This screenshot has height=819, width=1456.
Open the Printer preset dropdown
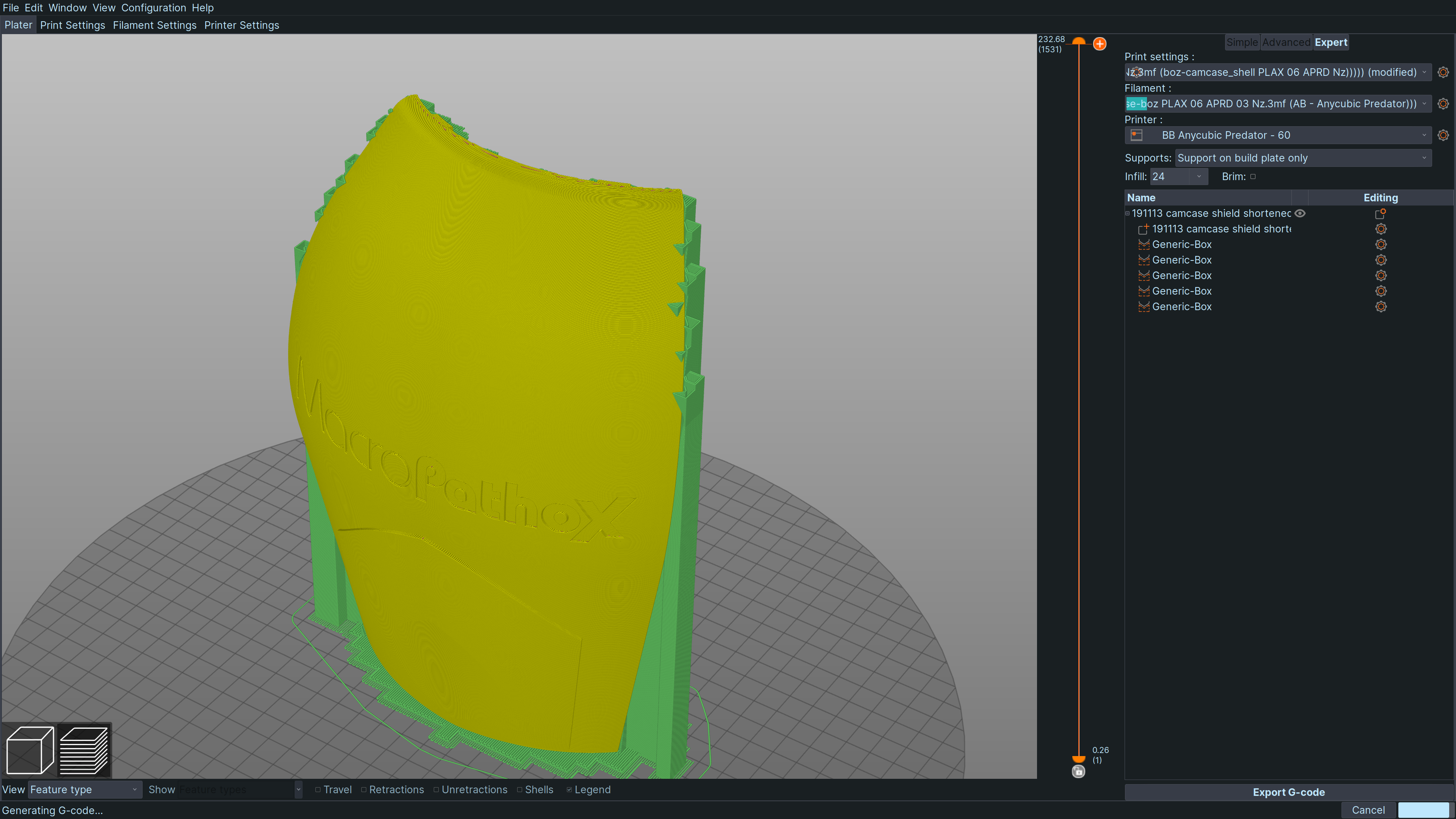[1277, 135]
